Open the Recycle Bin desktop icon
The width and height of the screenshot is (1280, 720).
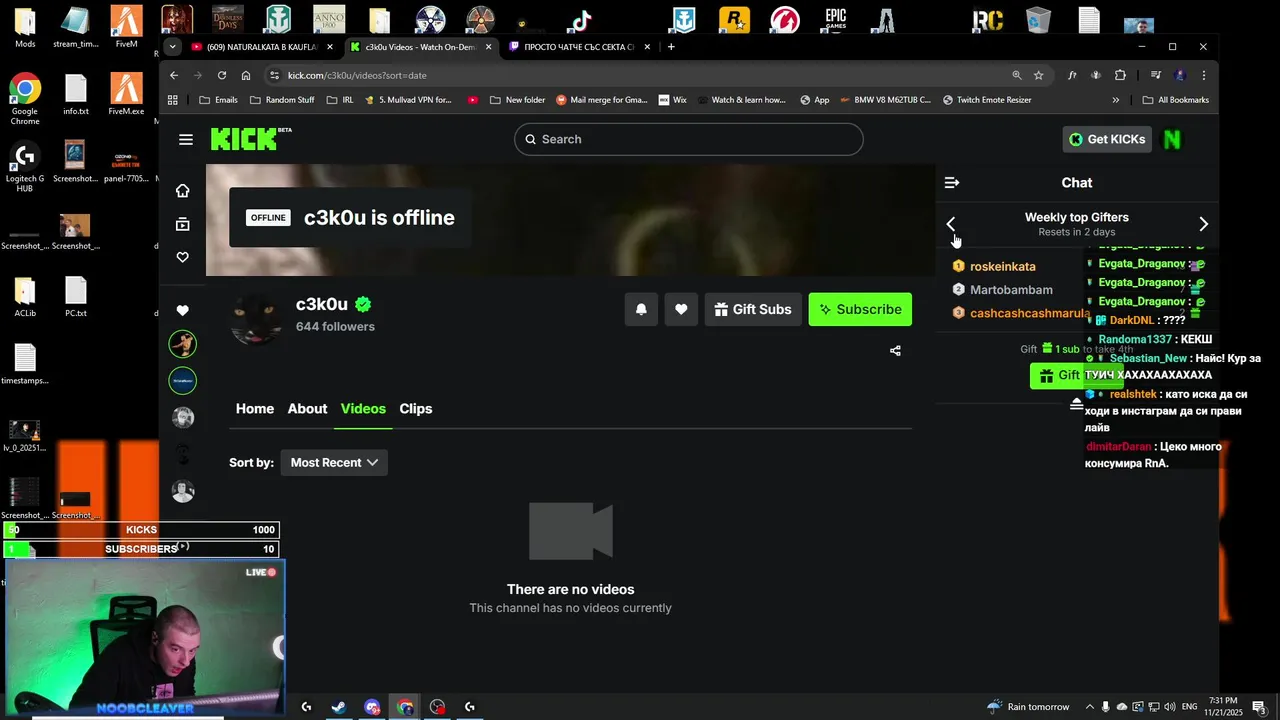coord(1039,20)
